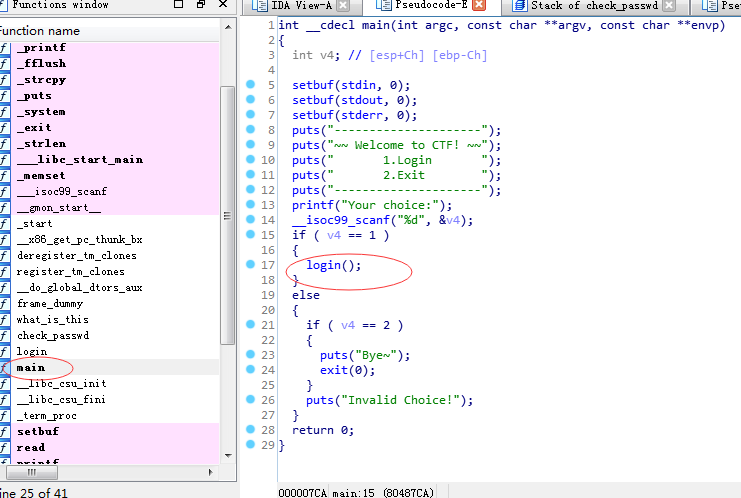Screen dimensions: 741x498
Task: Click the functions list up arrow
Action: (x=228, y=27)
